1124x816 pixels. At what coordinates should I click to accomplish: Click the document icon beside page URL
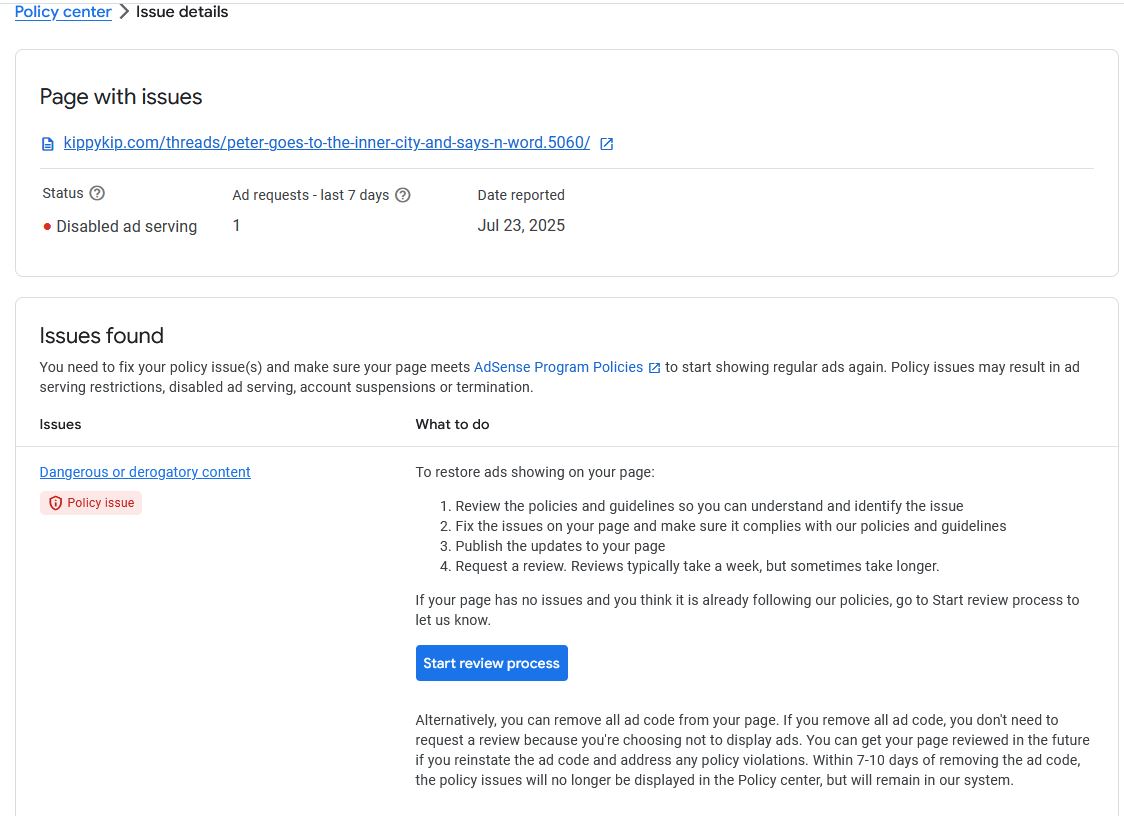tap(47, 144)
